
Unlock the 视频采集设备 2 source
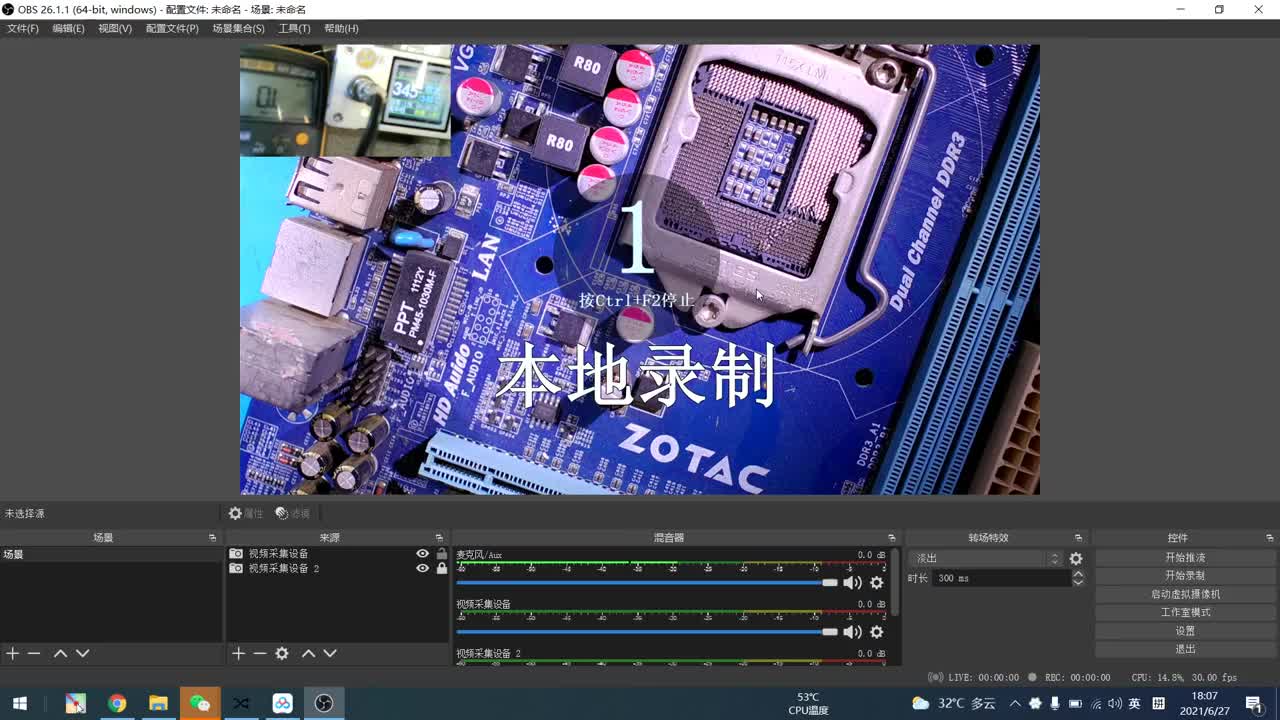click(442, 568)
